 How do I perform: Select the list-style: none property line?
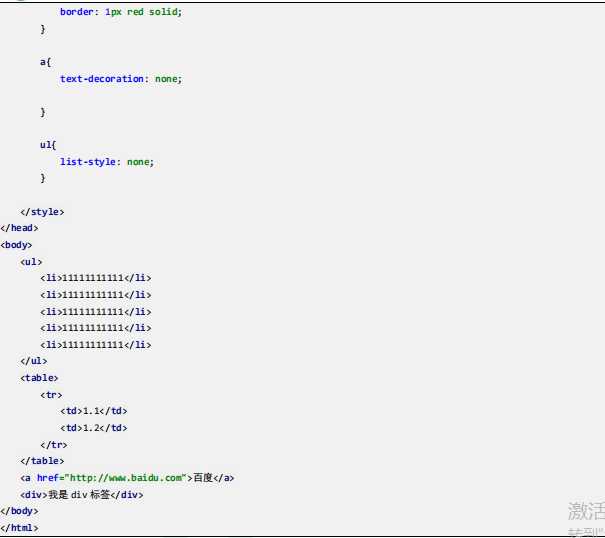pyautogui.click(x=107, y=162)
